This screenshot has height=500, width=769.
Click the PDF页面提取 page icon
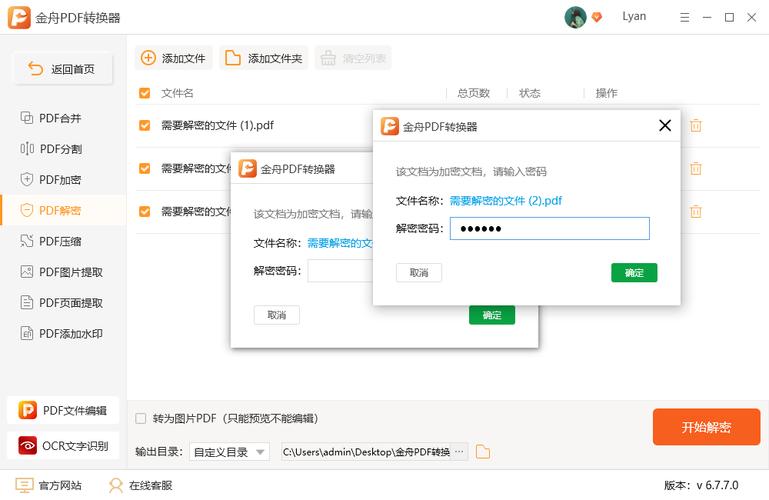coord(26,302)
